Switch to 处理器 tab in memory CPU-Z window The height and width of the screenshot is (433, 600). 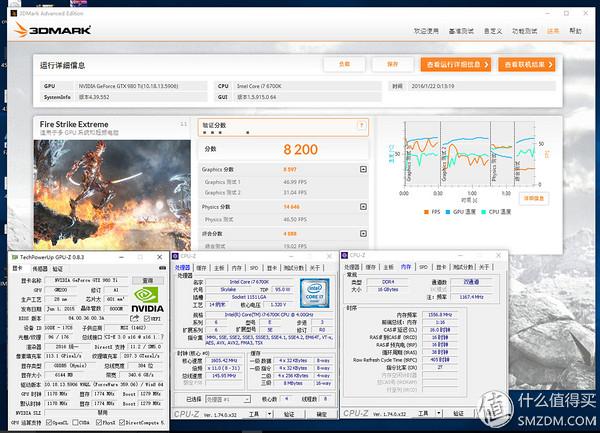352,267
